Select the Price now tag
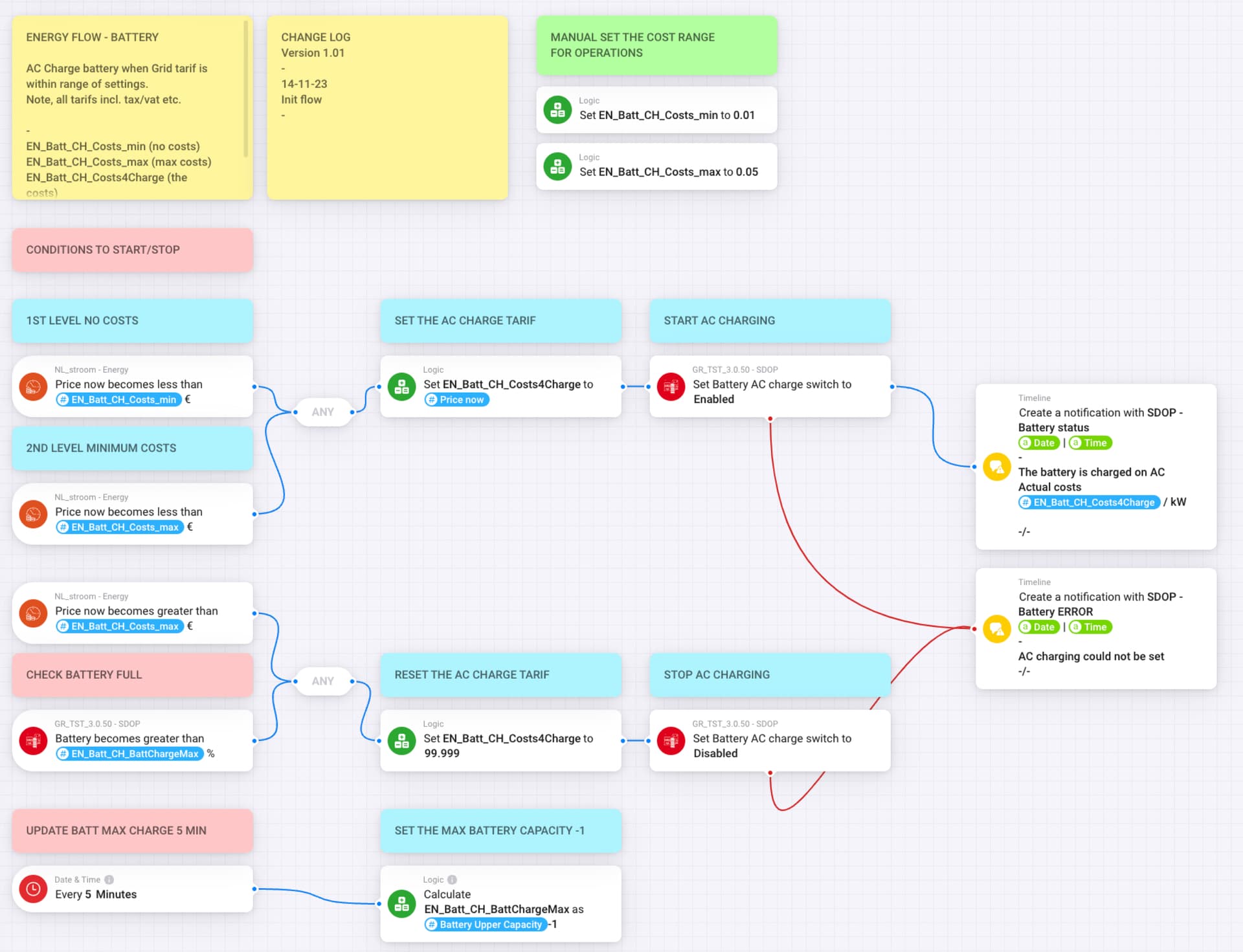 pos(456,400)
